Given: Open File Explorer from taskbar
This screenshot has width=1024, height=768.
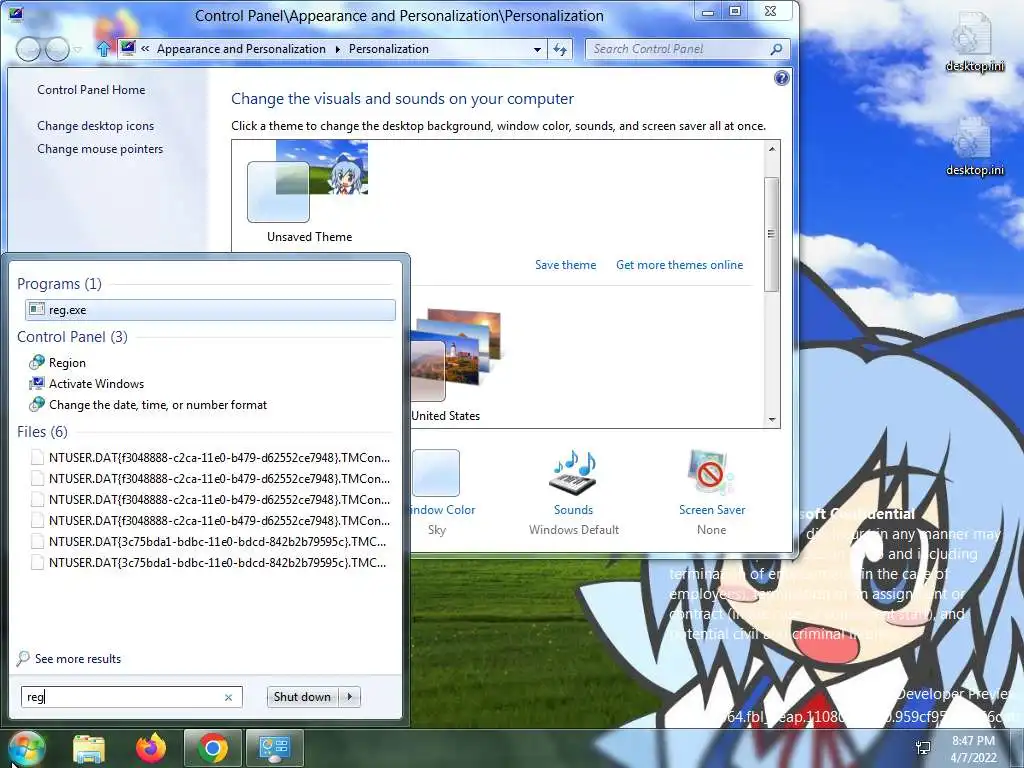Looking at the screenshot, I should (89, 748).
